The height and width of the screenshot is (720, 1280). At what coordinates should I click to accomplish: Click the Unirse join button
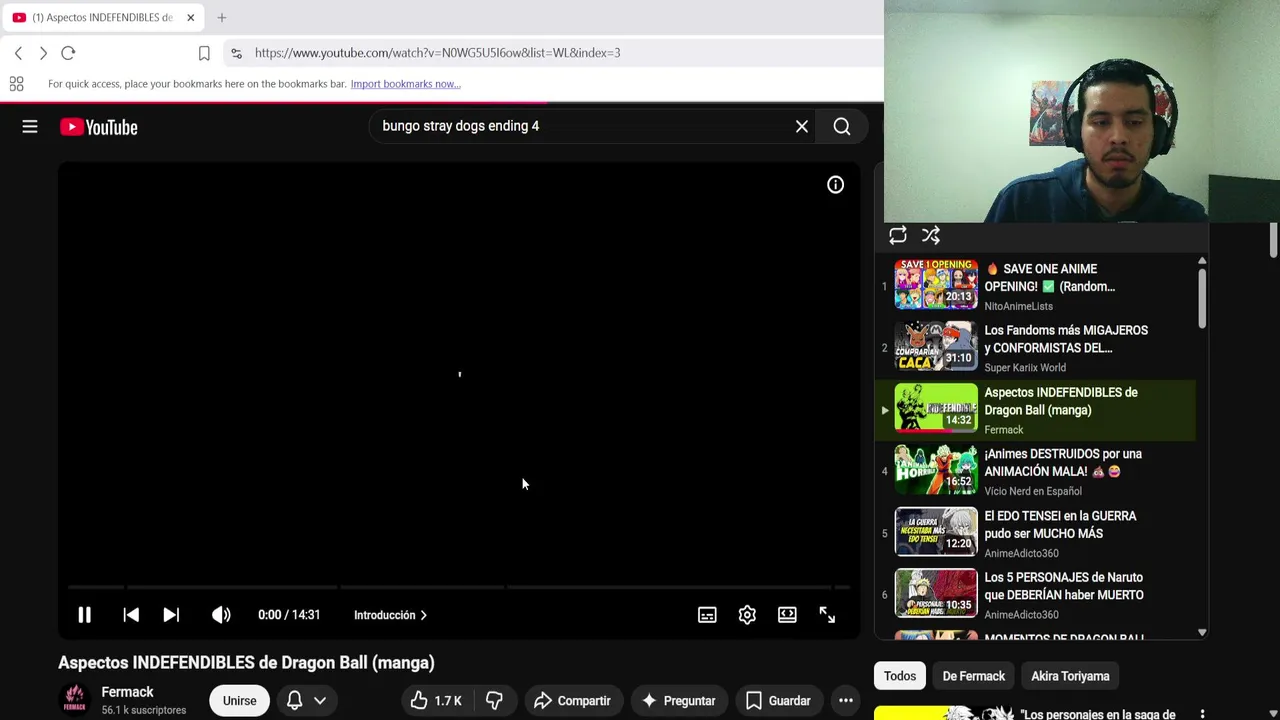click(239, 701)
